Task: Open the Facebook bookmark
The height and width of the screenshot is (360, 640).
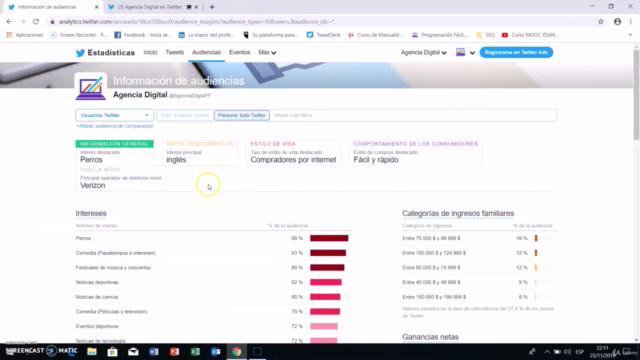Action: (x=142, y=35)
